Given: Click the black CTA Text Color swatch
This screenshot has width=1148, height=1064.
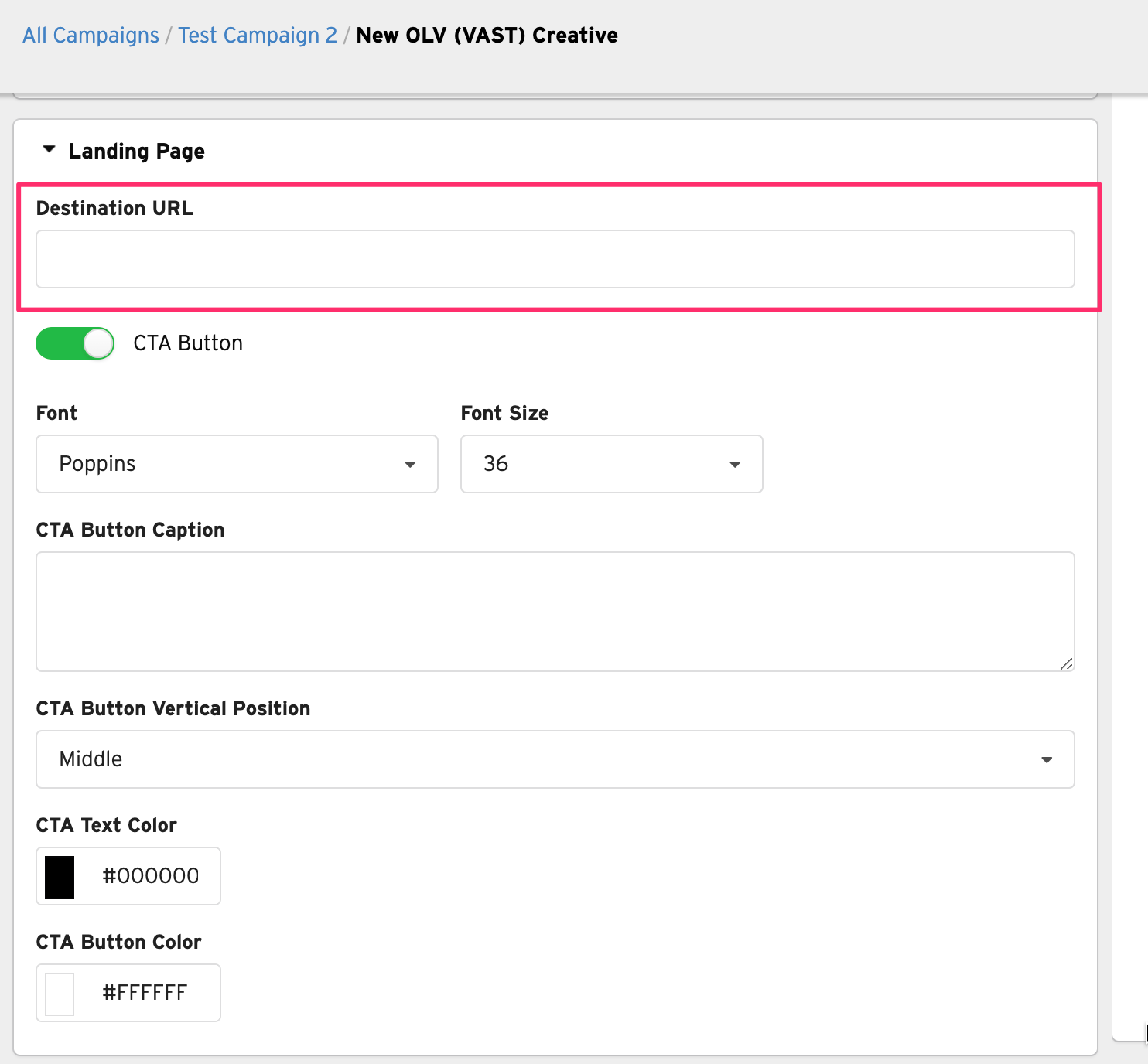Looking at the screenshot, I should [60, 877].
